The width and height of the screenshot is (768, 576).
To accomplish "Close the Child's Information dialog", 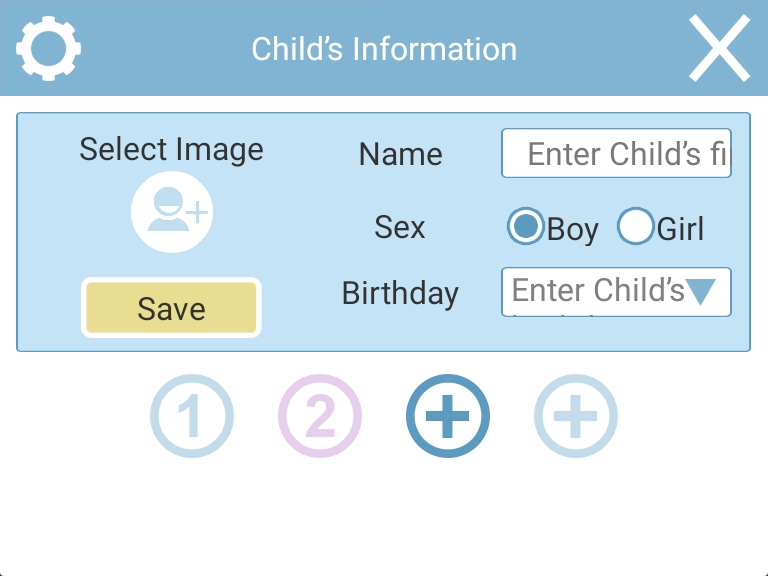I will (x=719, y=48).
